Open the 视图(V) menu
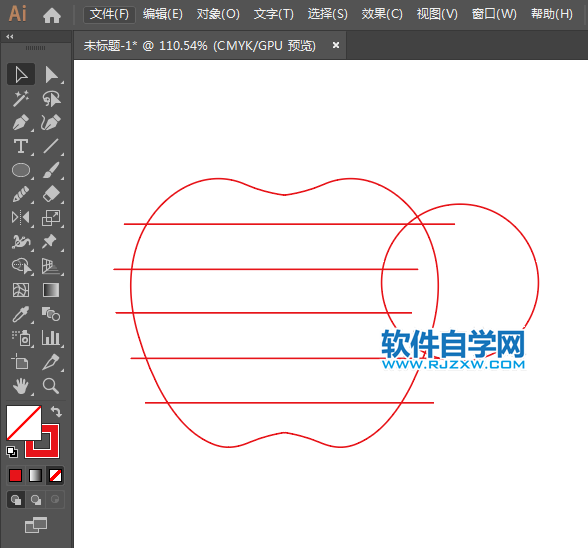 [x=437, y=15]
